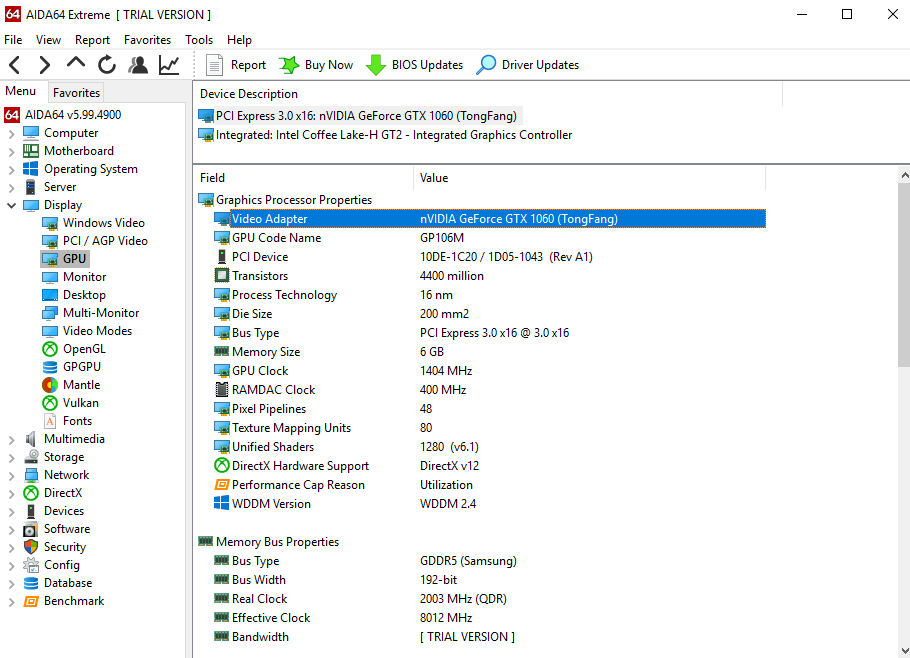Switch to the Menu tab
This screenshot has width=910, height=658.
[21, 92]
